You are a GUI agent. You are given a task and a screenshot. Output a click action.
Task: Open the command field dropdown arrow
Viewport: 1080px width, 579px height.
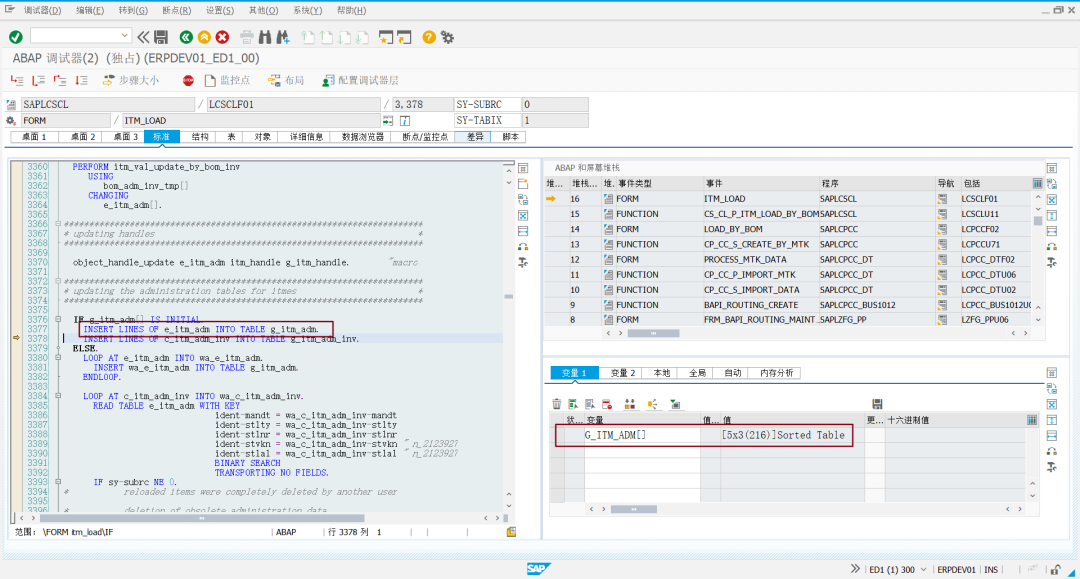pyautogui.click(x=125, y=35)
